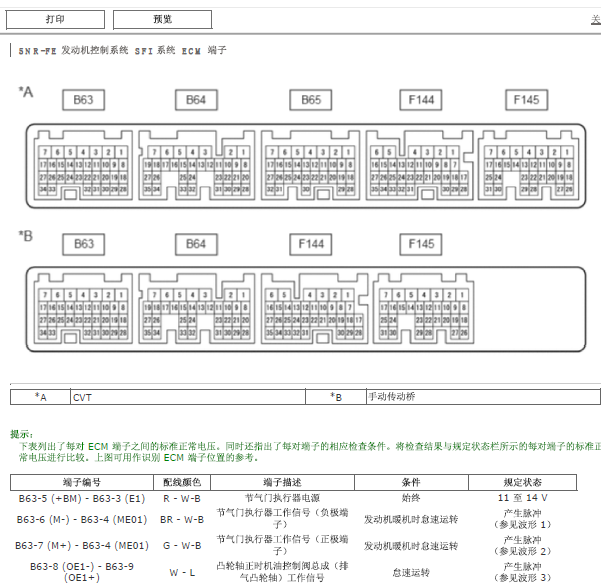
Task: Click the 'G - W-B' wire color cell
Action: click(x=182, y=546)
